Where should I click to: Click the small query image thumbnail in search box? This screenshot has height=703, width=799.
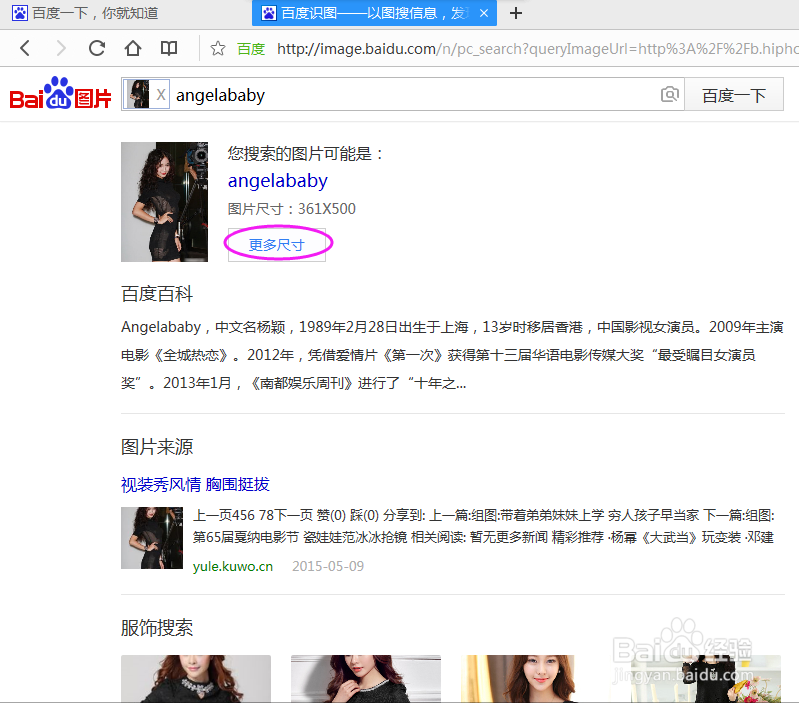[x=138, y=94]
